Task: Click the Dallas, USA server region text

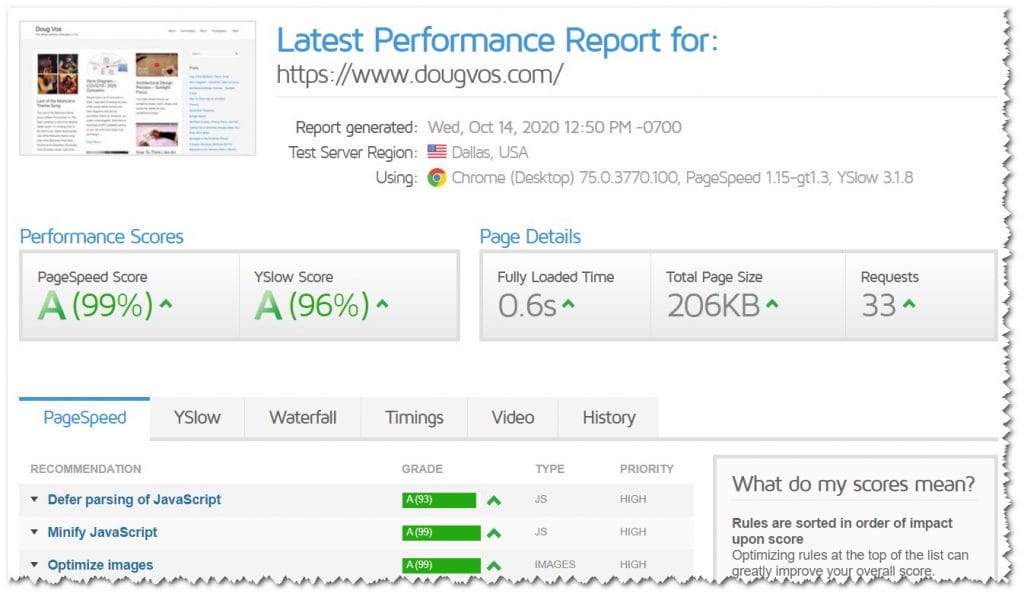Action: 490,152
